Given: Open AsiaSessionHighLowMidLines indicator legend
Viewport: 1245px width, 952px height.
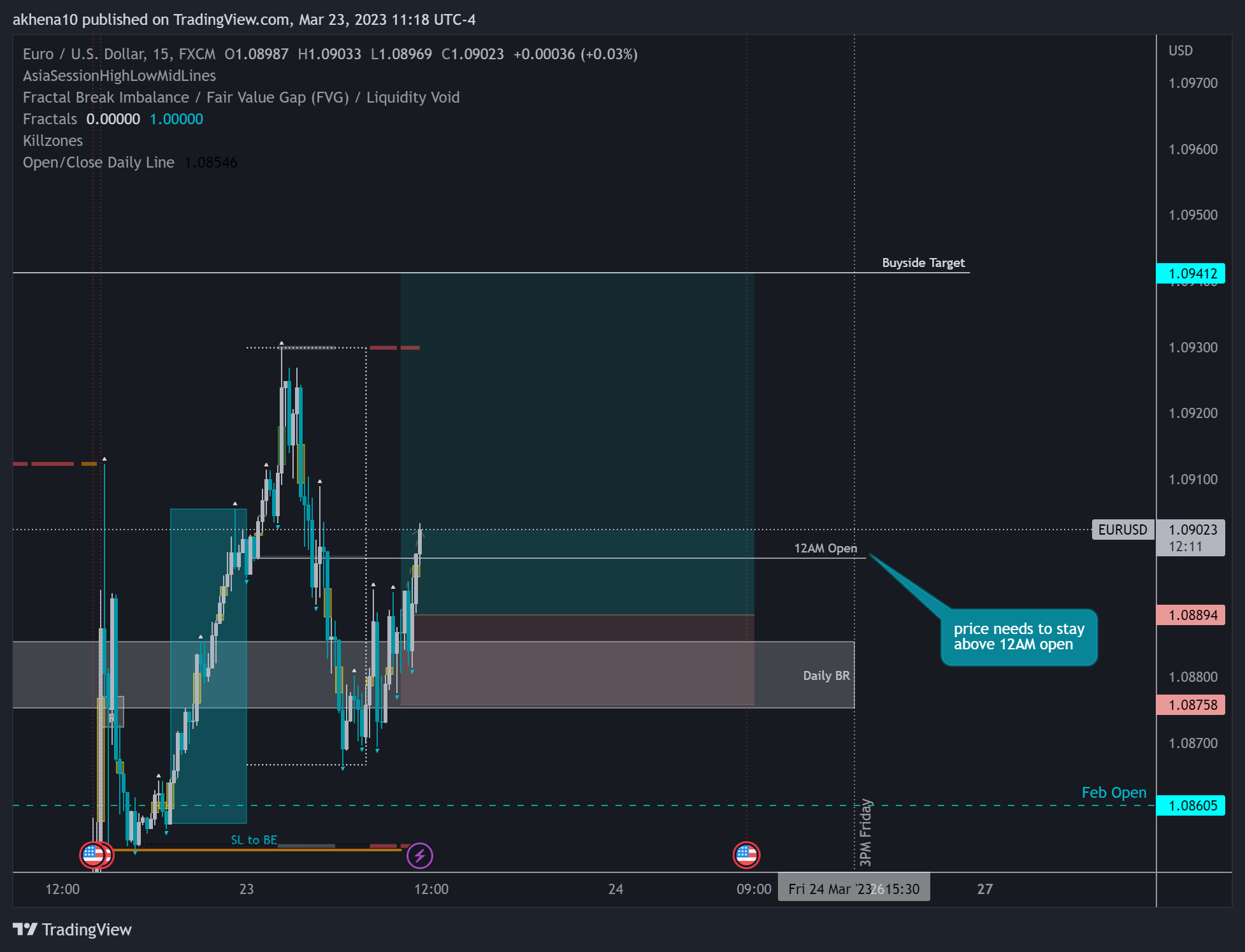Looking at the screenshot, I should (x=119, y=76).
